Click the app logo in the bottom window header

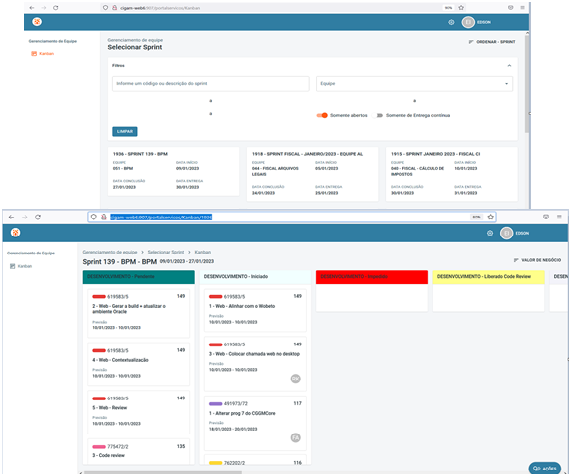coord(15,233)
